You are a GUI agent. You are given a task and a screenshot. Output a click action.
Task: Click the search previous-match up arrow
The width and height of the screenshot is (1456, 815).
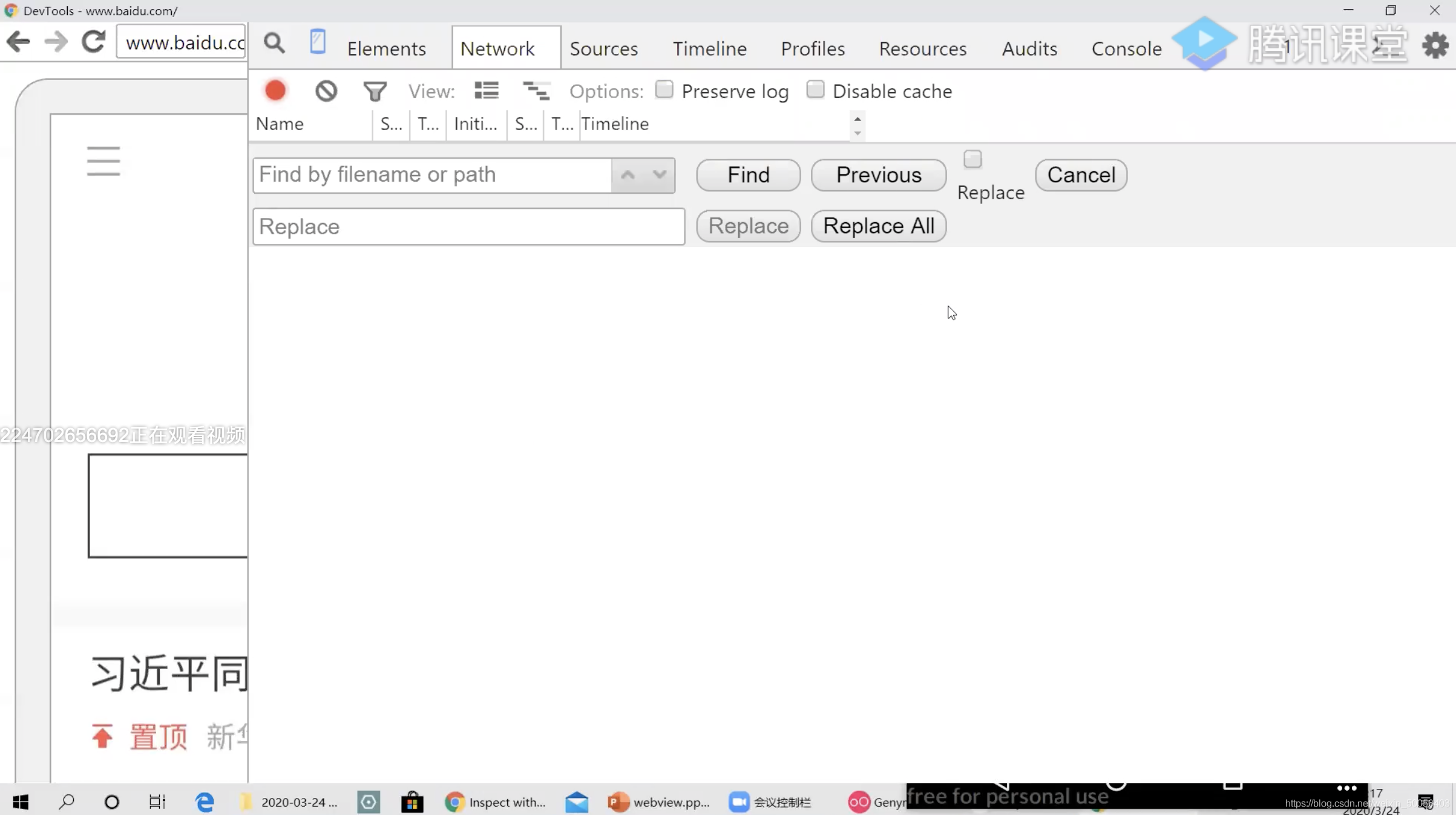(628, 175)
